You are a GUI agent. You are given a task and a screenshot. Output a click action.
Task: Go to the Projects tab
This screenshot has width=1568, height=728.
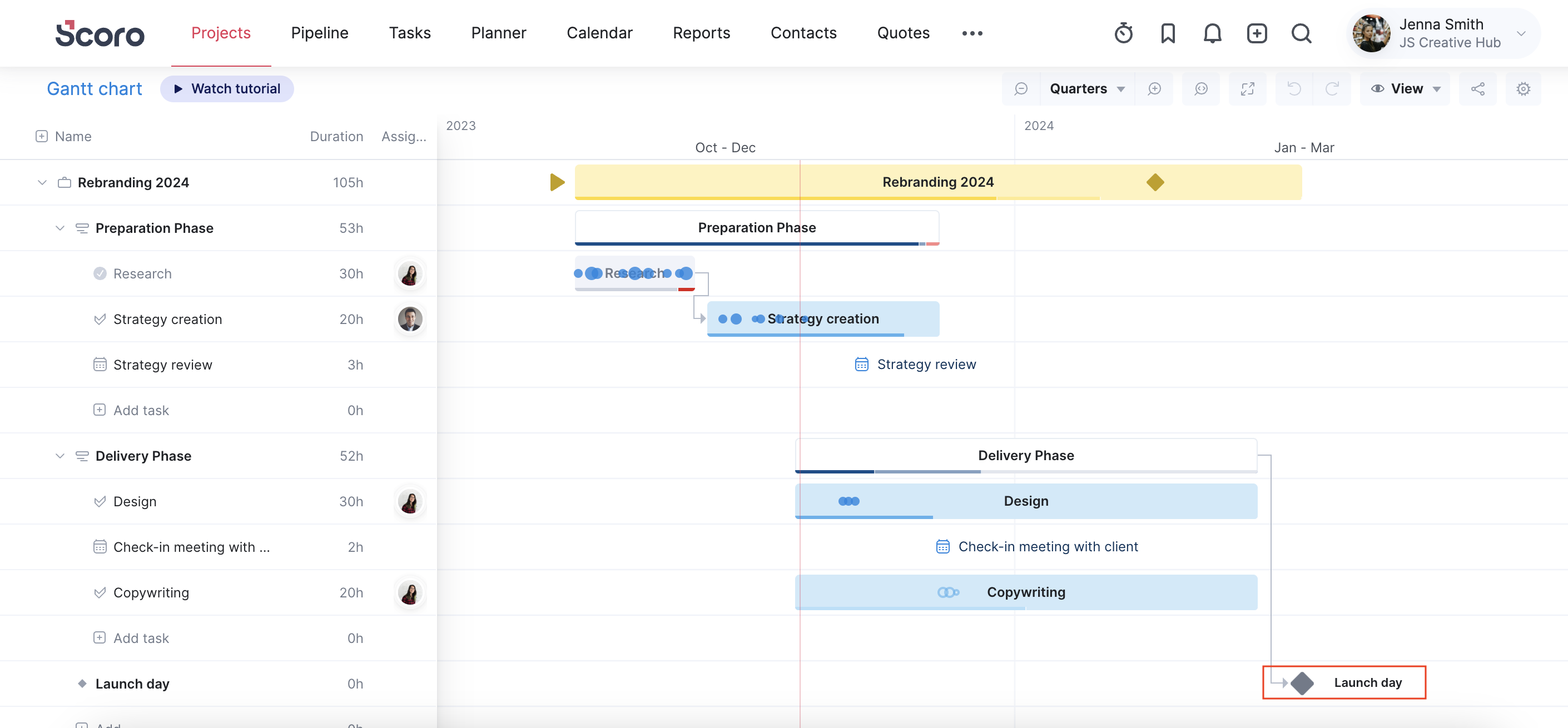pos(221,33)
